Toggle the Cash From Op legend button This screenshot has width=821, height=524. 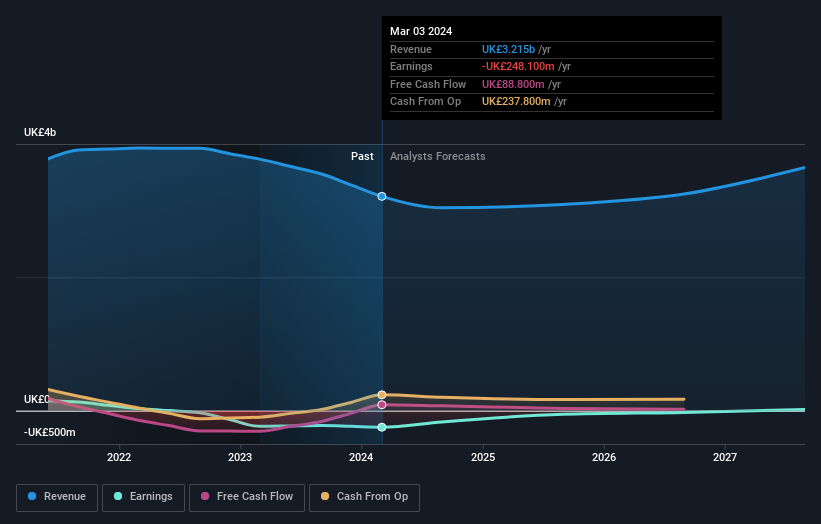pyautogui.click(x=364, y=497)
